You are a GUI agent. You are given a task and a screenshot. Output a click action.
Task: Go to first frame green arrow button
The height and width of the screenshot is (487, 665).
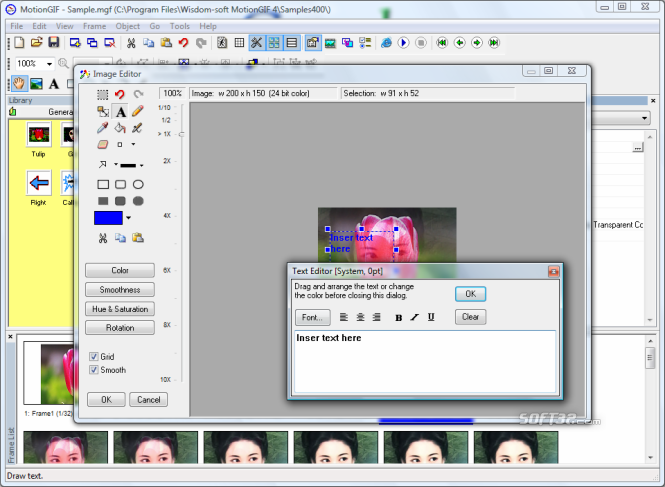(442, 42)
